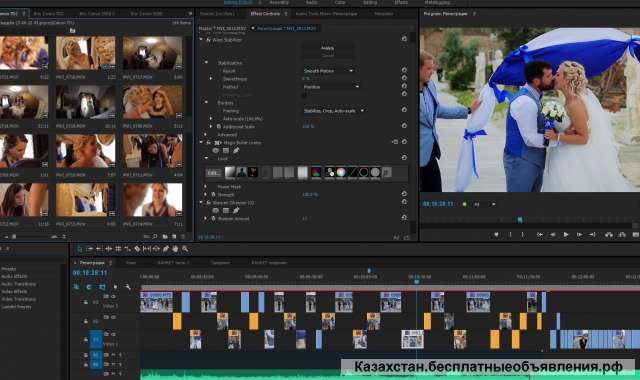This screenshot has height=380, width=640.
Task: Reset the Warp Stabilizer effect
Action: coord(404,39)
